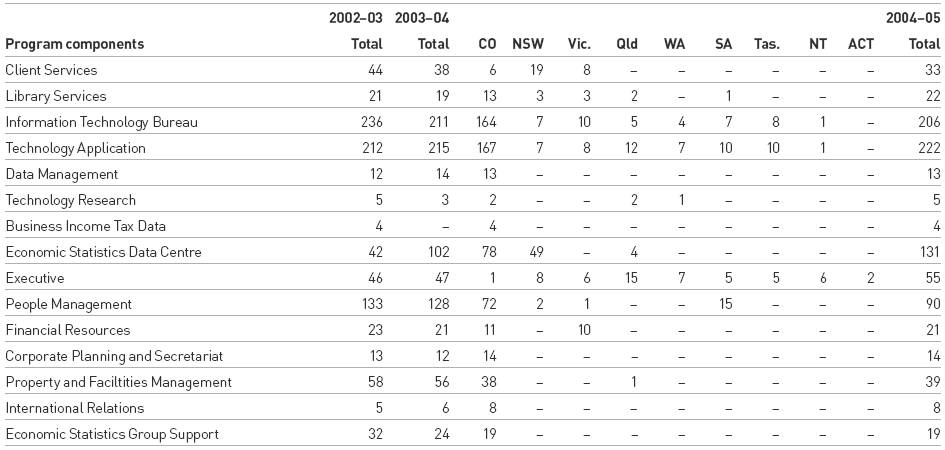
Task: Select the Financial Resources row label
Action: point(68,330)
